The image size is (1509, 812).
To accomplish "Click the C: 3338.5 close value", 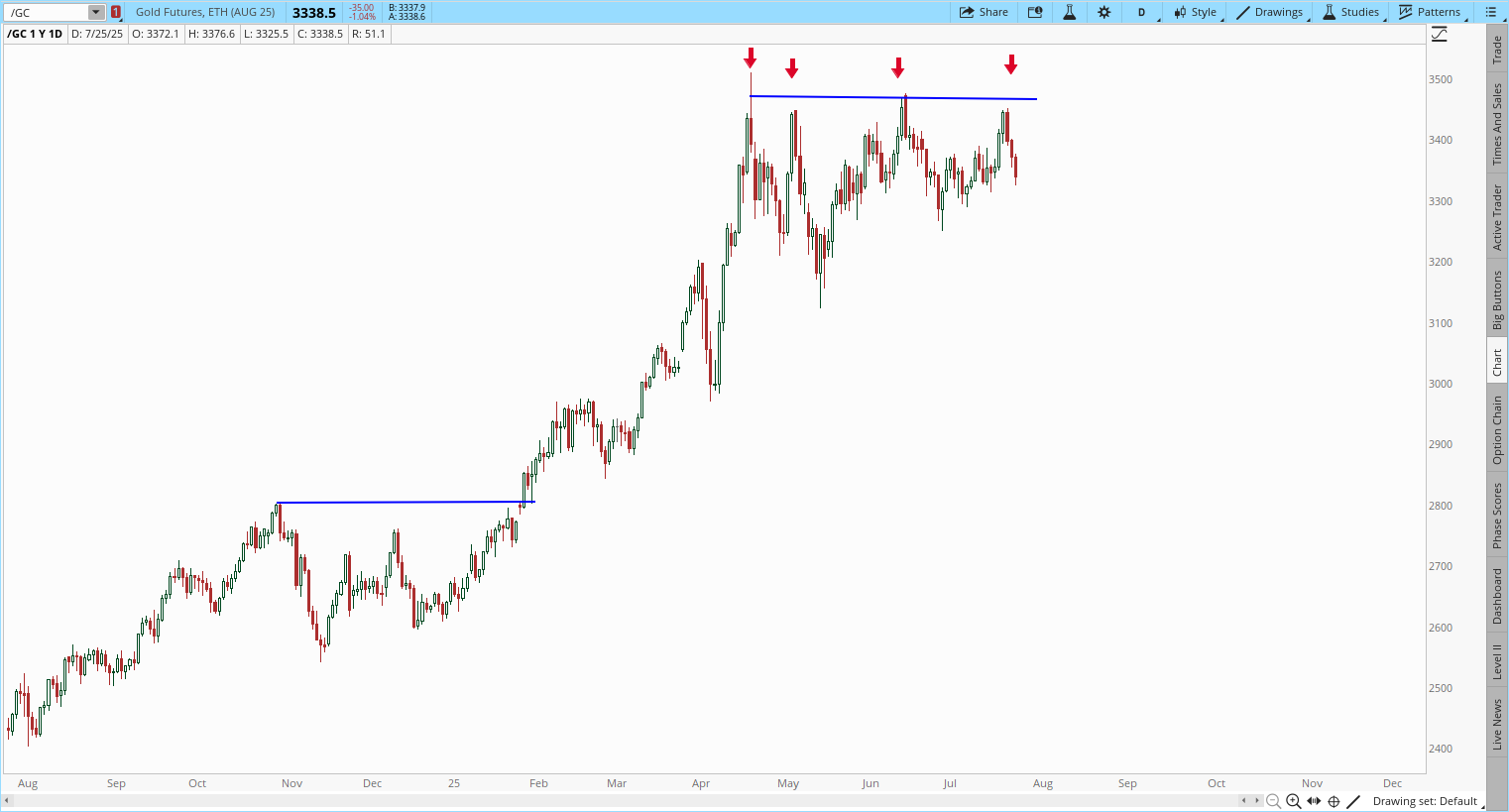I will tap(320, 34).
